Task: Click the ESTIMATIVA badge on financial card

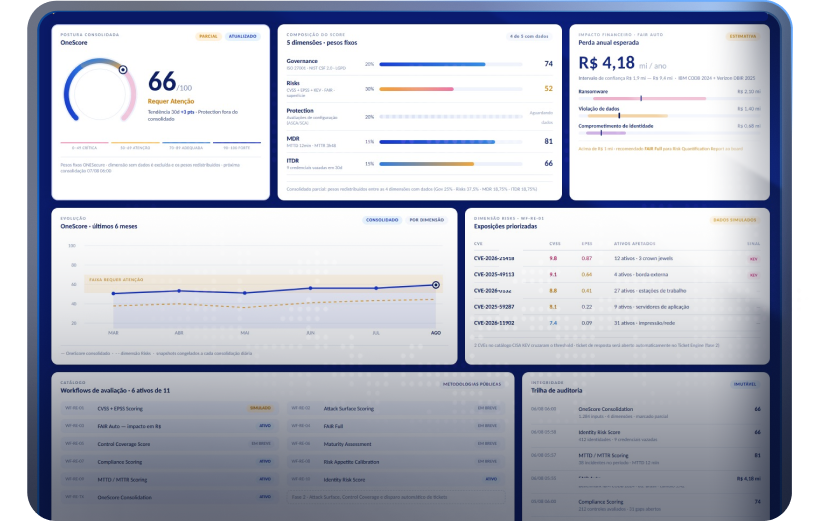Action: click(743, 36)
